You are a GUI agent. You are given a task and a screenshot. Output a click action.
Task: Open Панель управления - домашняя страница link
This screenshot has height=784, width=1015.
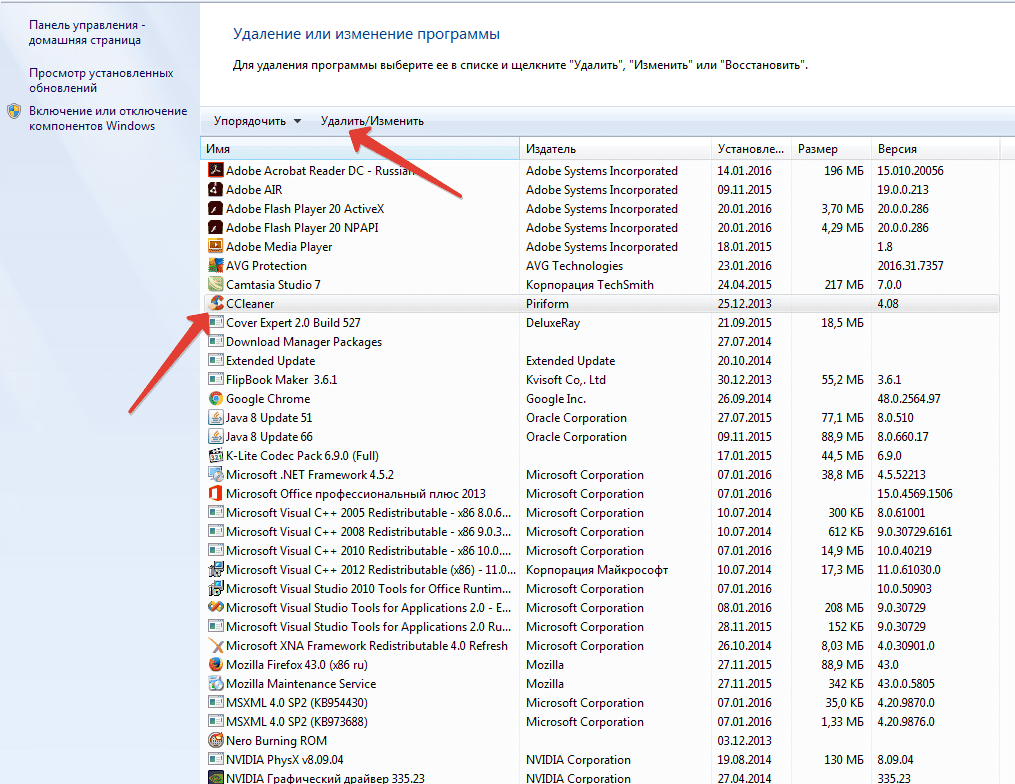pyautogui.click(x=87, y=32)
